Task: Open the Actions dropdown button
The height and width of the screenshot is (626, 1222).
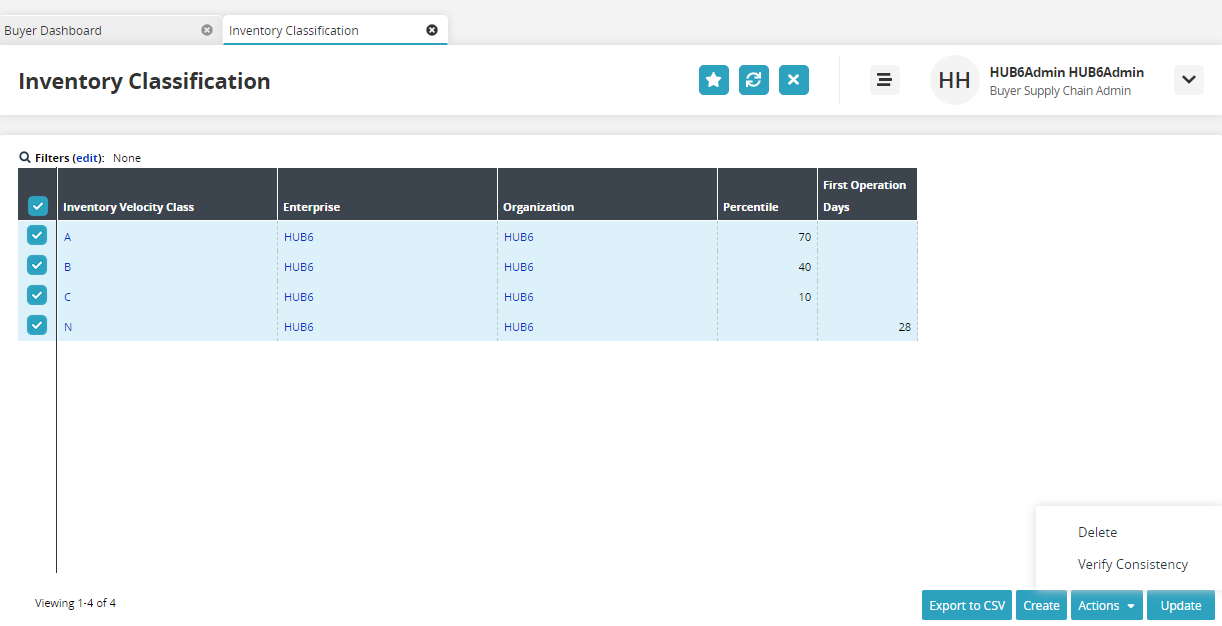Action: pos(1106,605)
